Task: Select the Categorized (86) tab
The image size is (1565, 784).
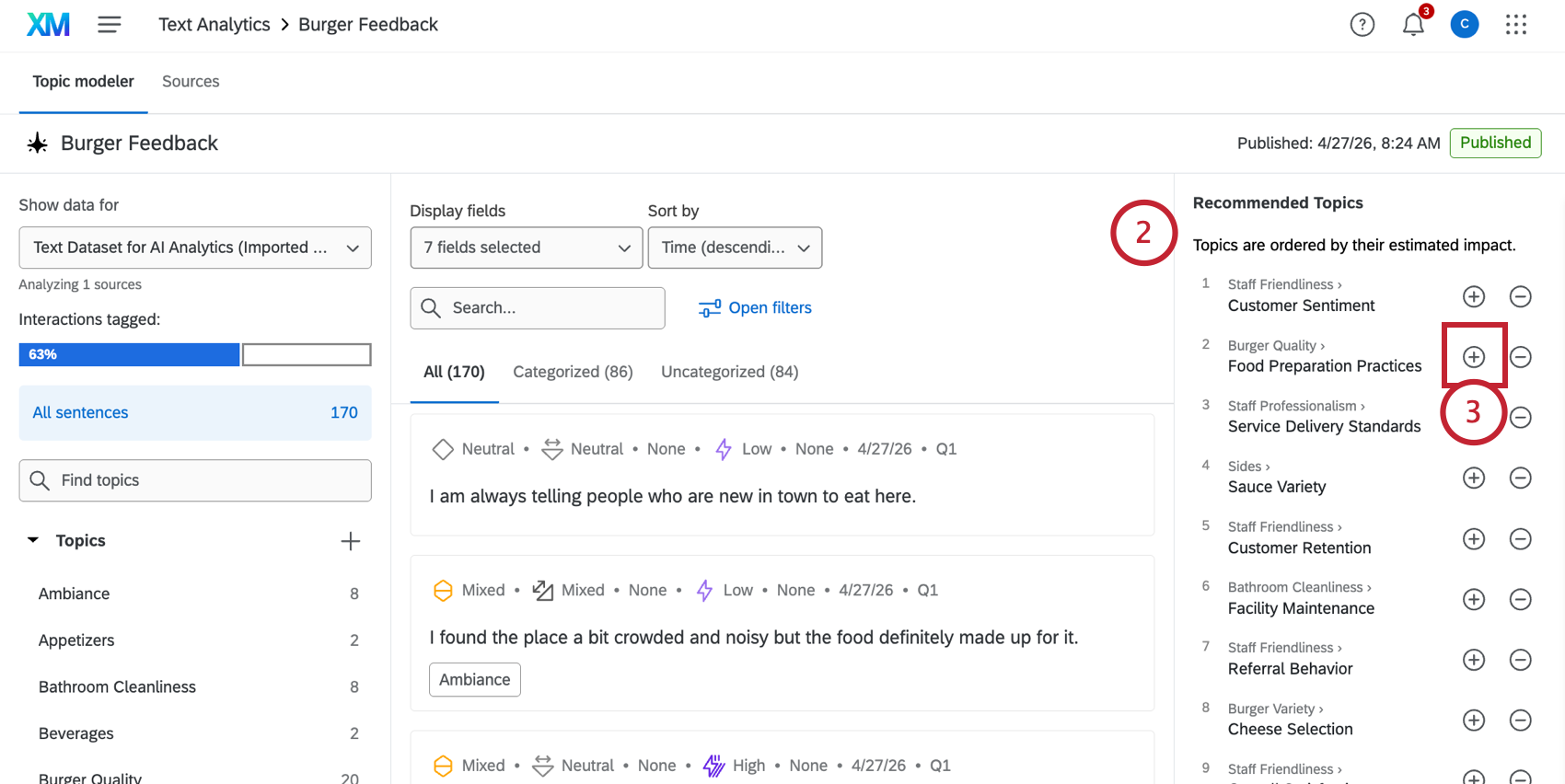Action: point(573,372)
